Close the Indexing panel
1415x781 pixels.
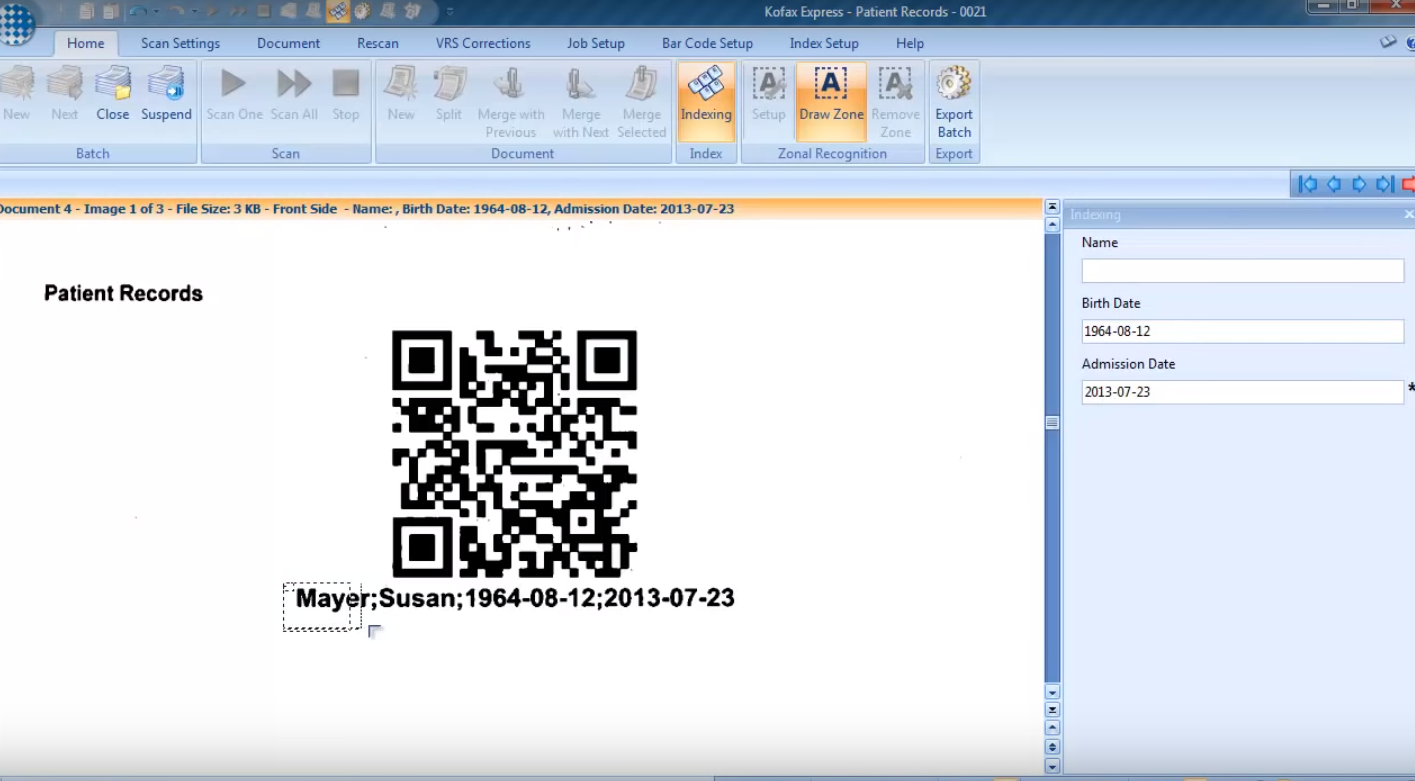coord(1408,215)
